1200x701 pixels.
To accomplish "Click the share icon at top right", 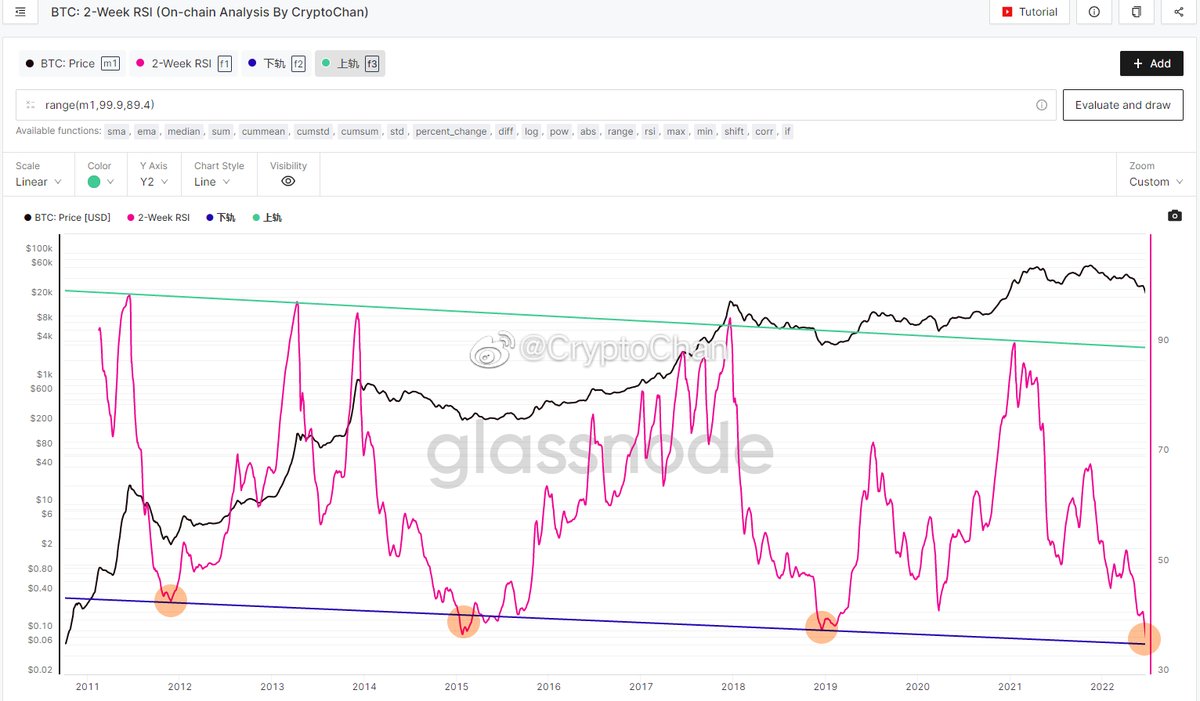I will pyautogui.click(x=1178, y=12).
